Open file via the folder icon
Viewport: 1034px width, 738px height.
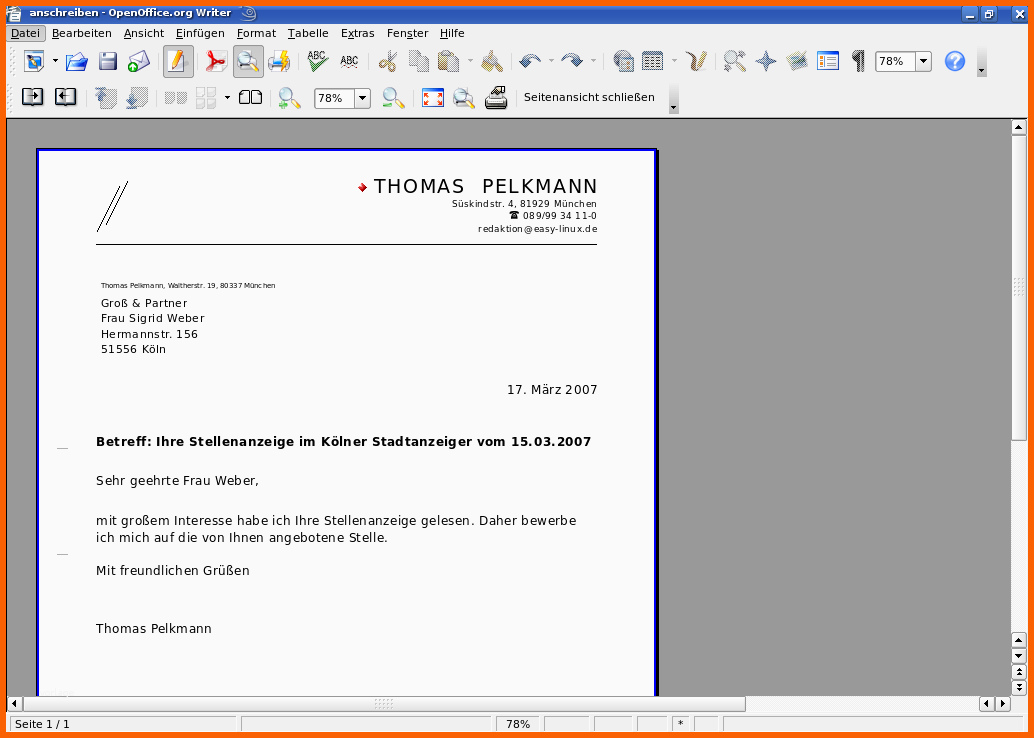(77, 62)
